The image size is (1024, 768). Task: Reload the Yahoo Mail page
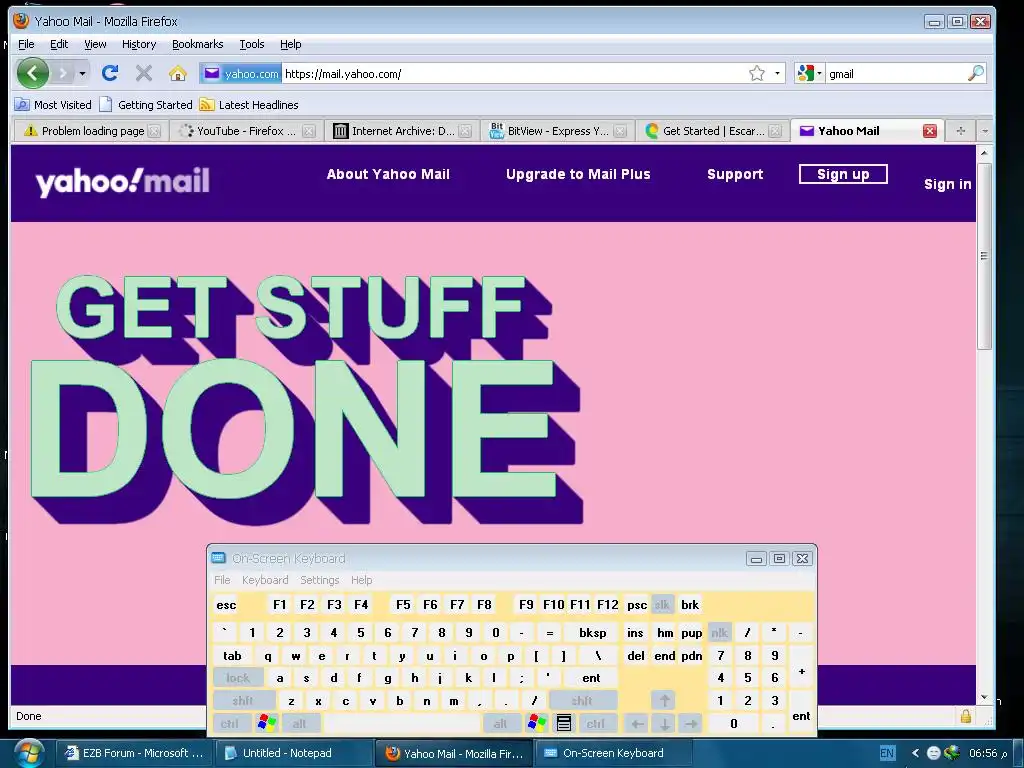click(110, 73)
